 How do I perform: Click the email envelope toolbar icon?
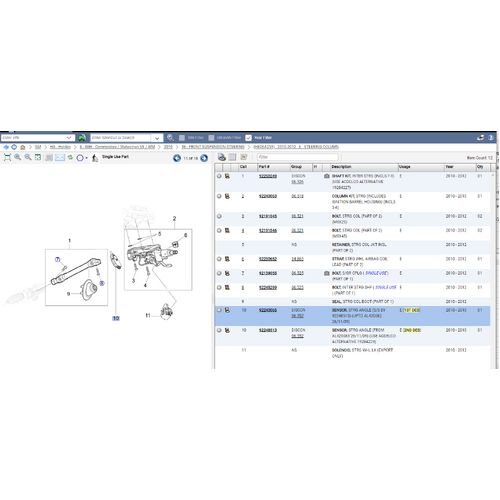point(60,157)
